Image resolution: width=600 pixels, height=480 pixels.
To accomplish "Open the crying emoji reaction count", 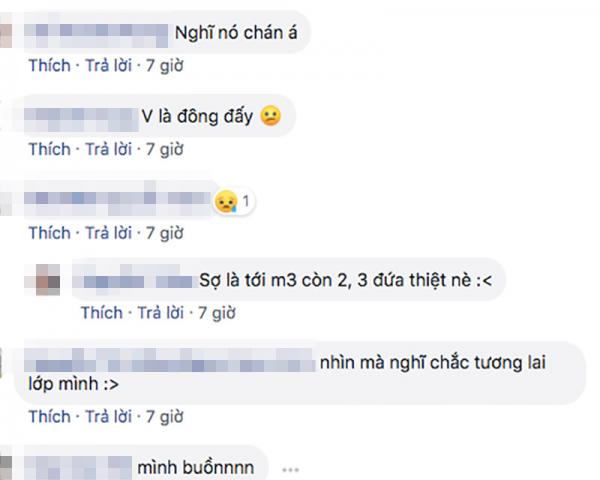I will (x=234, y=201).
